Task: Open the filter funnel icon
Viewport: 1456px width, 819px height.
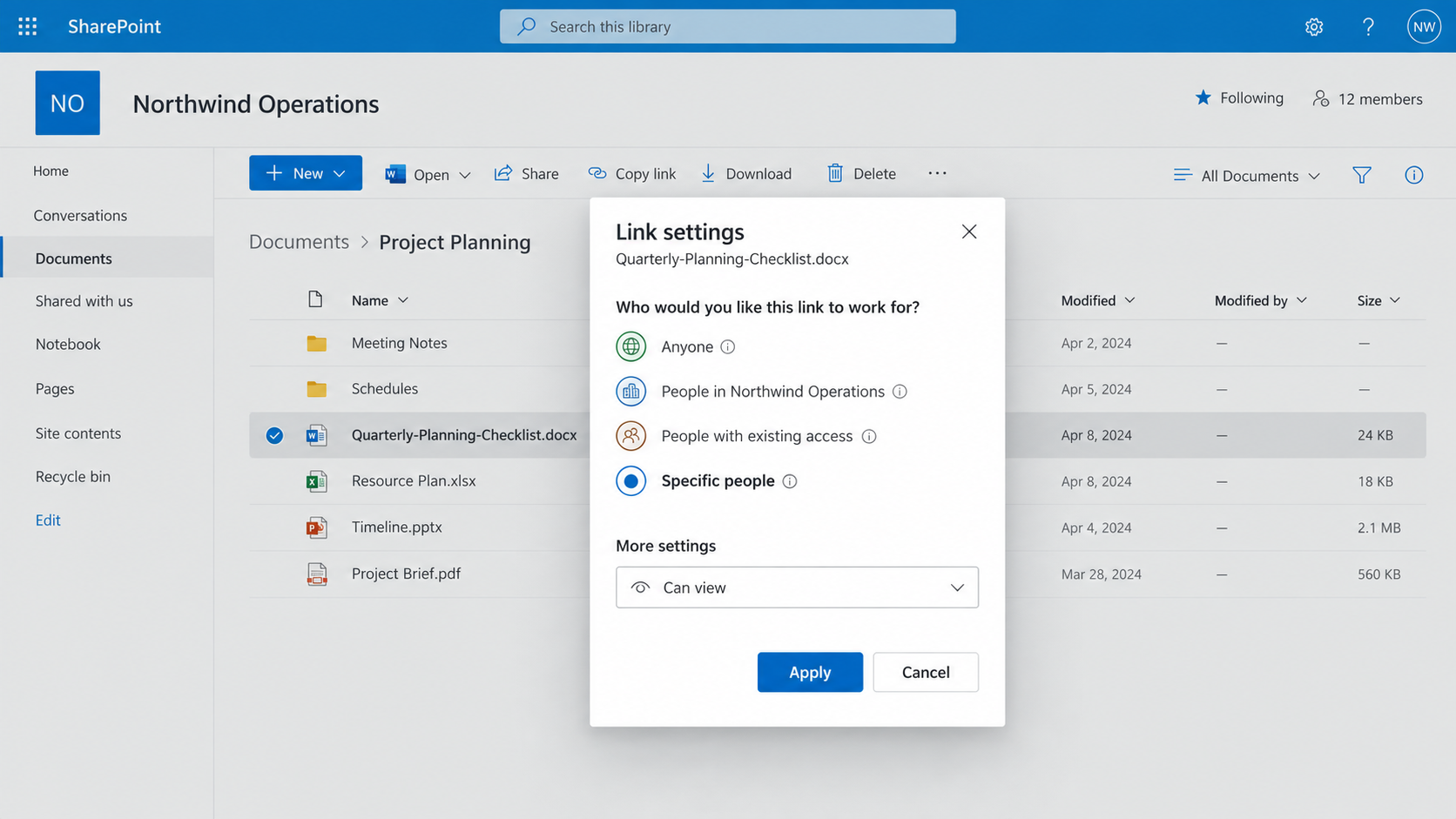Action: pyautogui.click(x=1362, y=175)
